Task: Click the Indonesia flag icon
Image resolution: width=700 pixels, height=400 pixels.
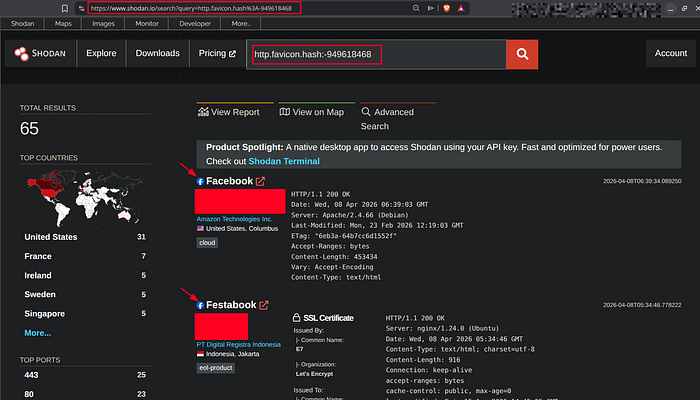Action: point(200,354)
